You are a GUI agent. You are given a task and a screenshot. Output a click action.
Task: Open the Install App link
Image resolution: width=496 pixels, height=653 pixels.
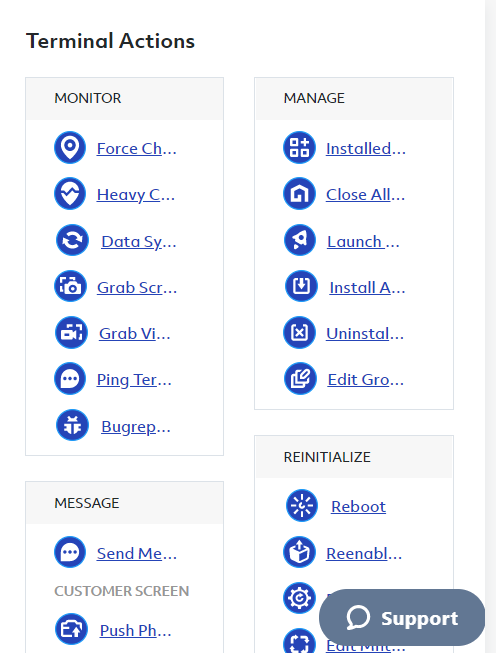367,287
